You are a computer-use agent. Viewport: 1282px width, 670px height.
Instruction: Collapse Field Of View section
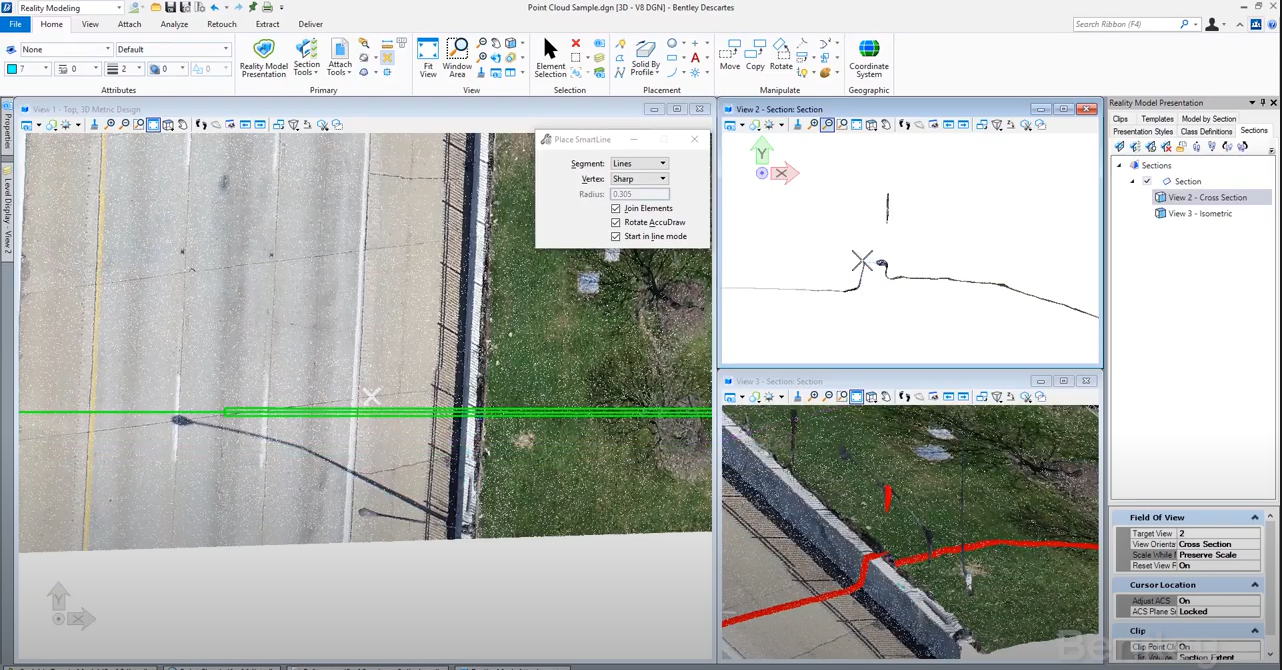click(x=1254, y=517)
